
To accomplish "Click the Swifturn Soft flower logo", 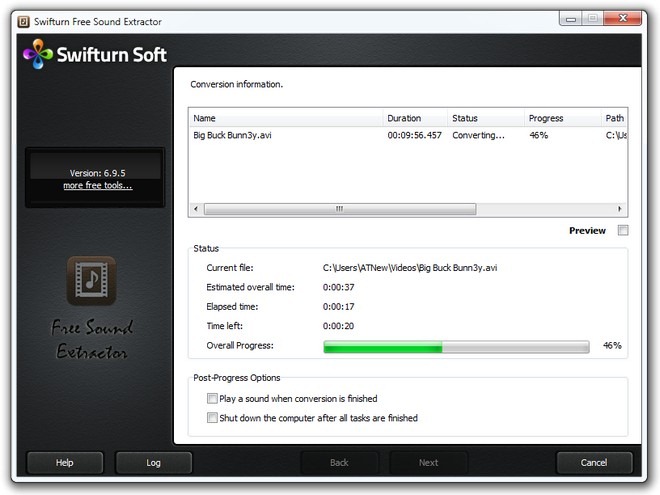I will [38, 54].
